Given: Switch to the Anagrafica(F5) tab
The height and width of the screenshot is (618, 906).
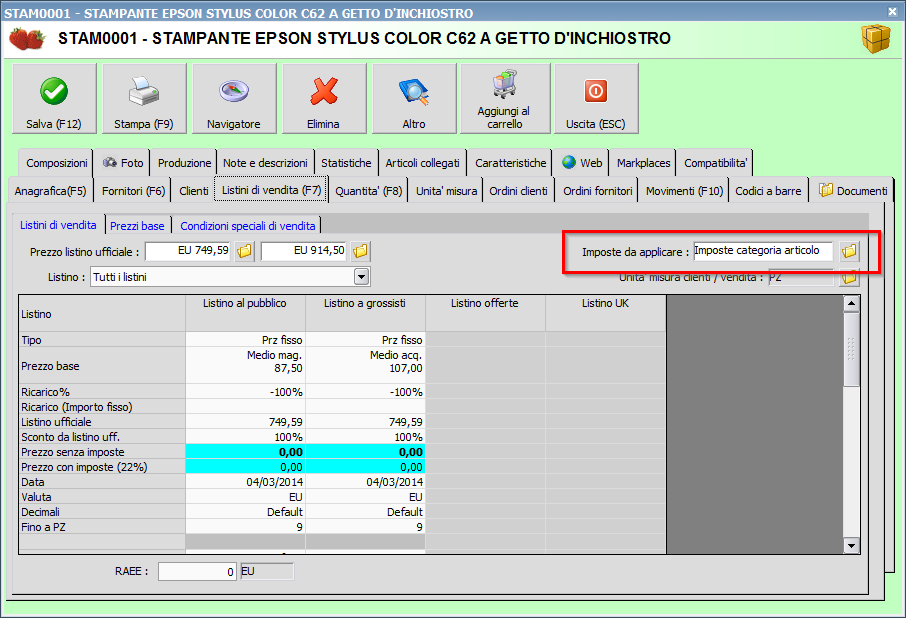Looking at the screenshot, I should (50, 191).
